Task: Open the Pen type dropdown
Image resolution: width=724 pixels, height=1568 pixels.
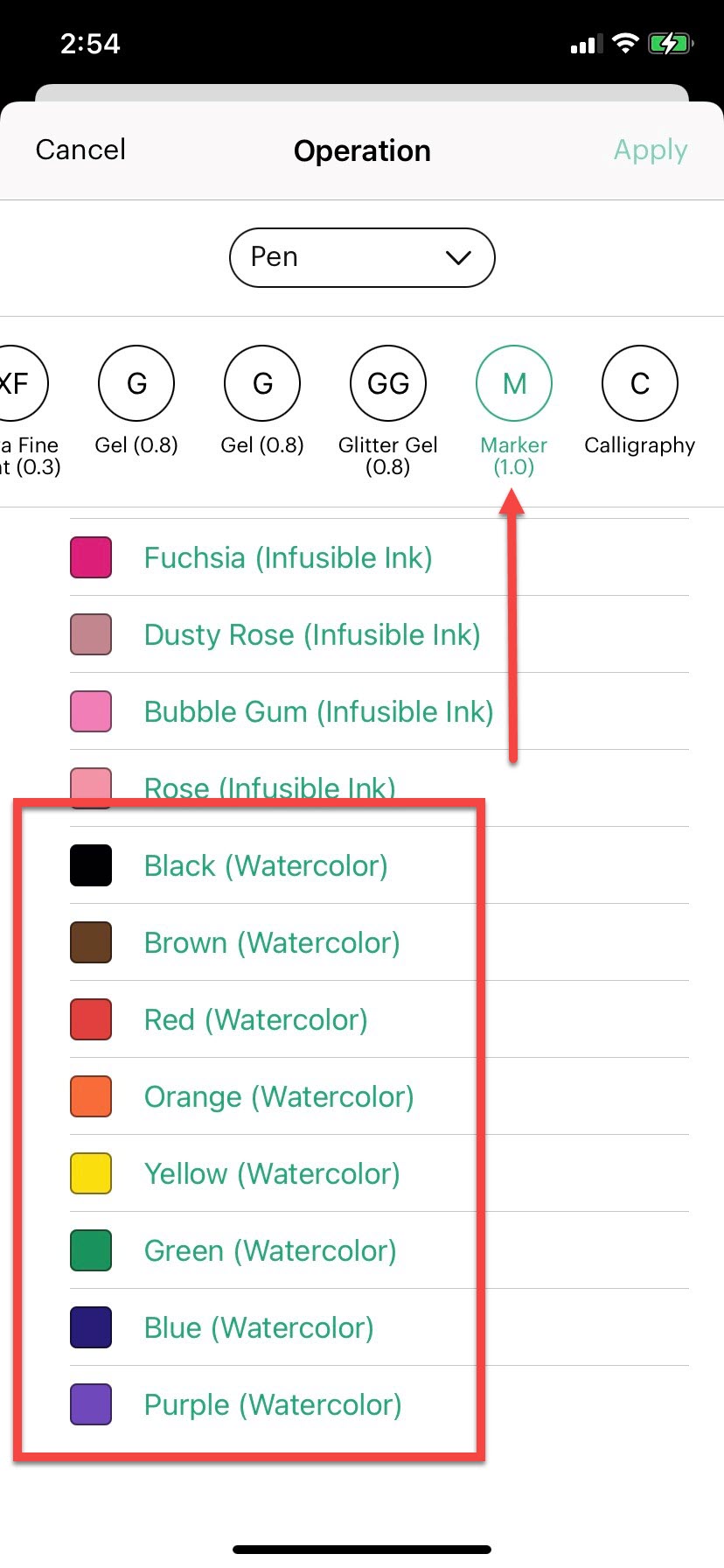Action: coord(362,257)
